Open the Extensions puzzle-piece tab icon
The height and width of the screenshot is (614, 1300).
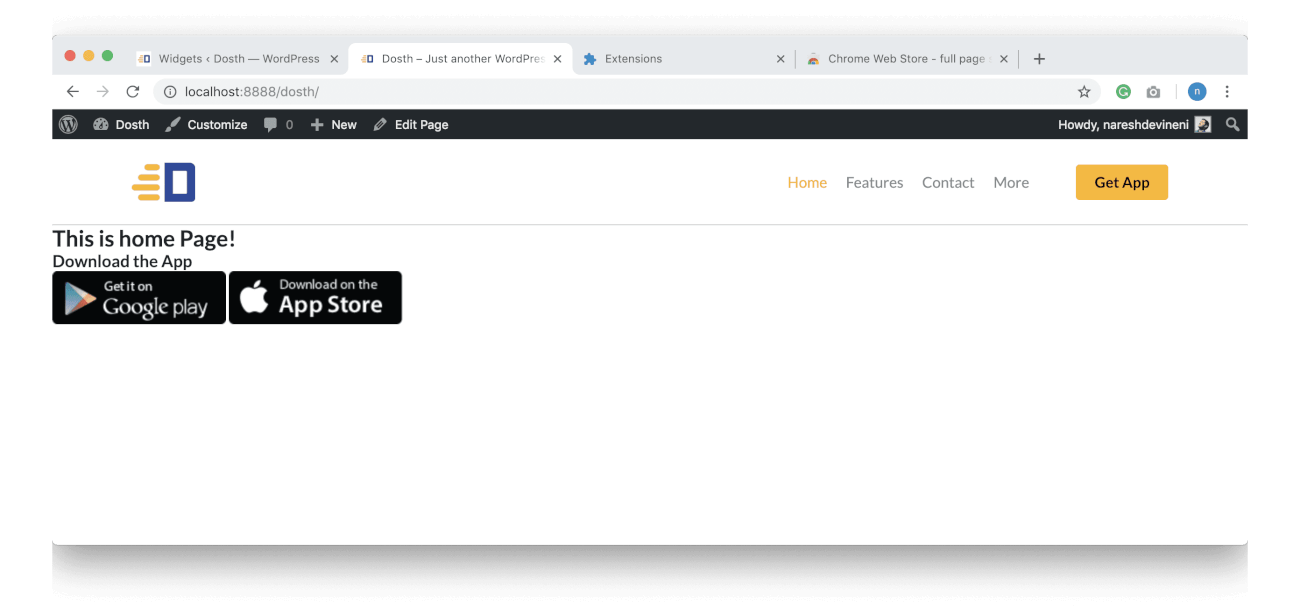[592, 58]
